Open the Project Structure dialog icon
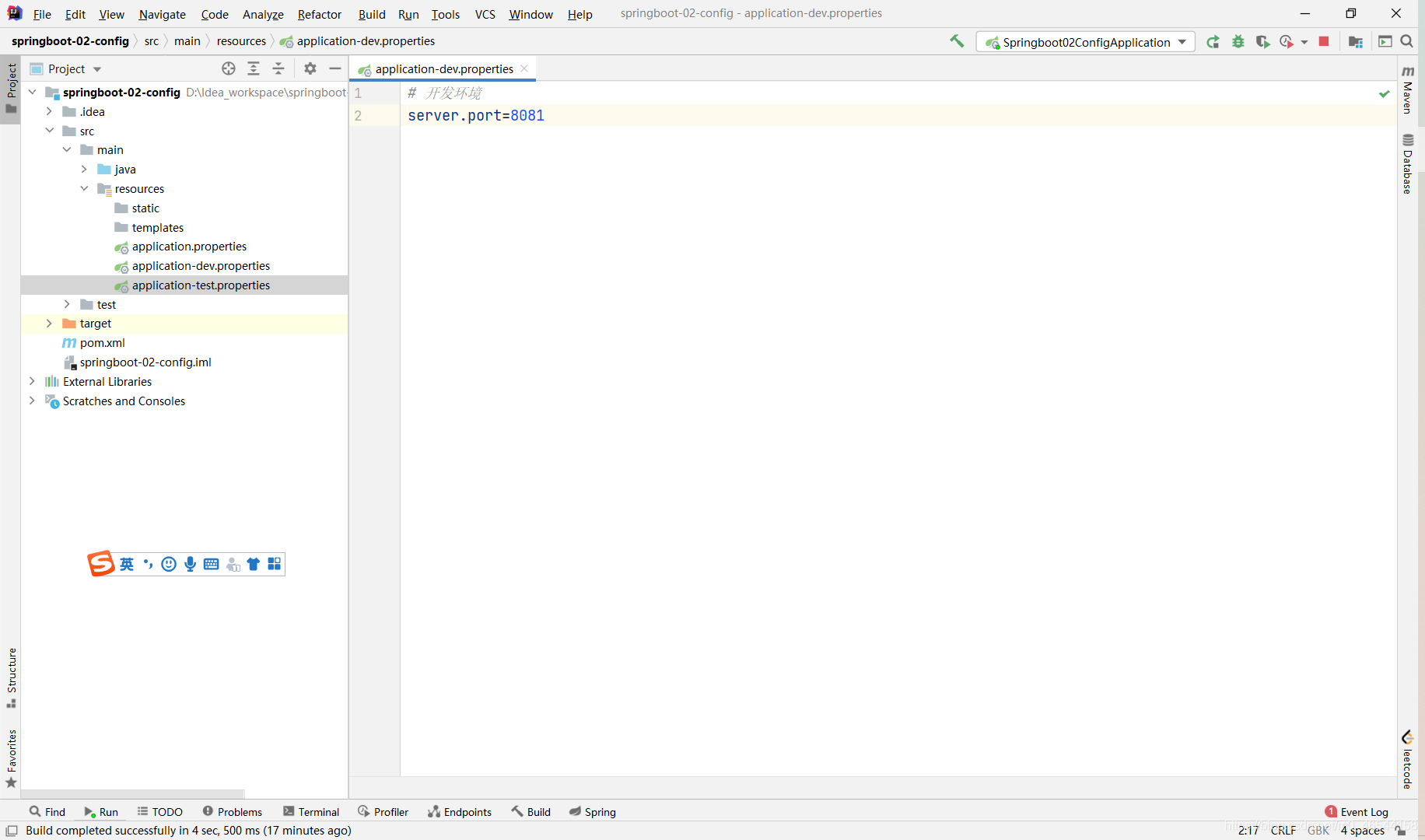 [1356, 42]
